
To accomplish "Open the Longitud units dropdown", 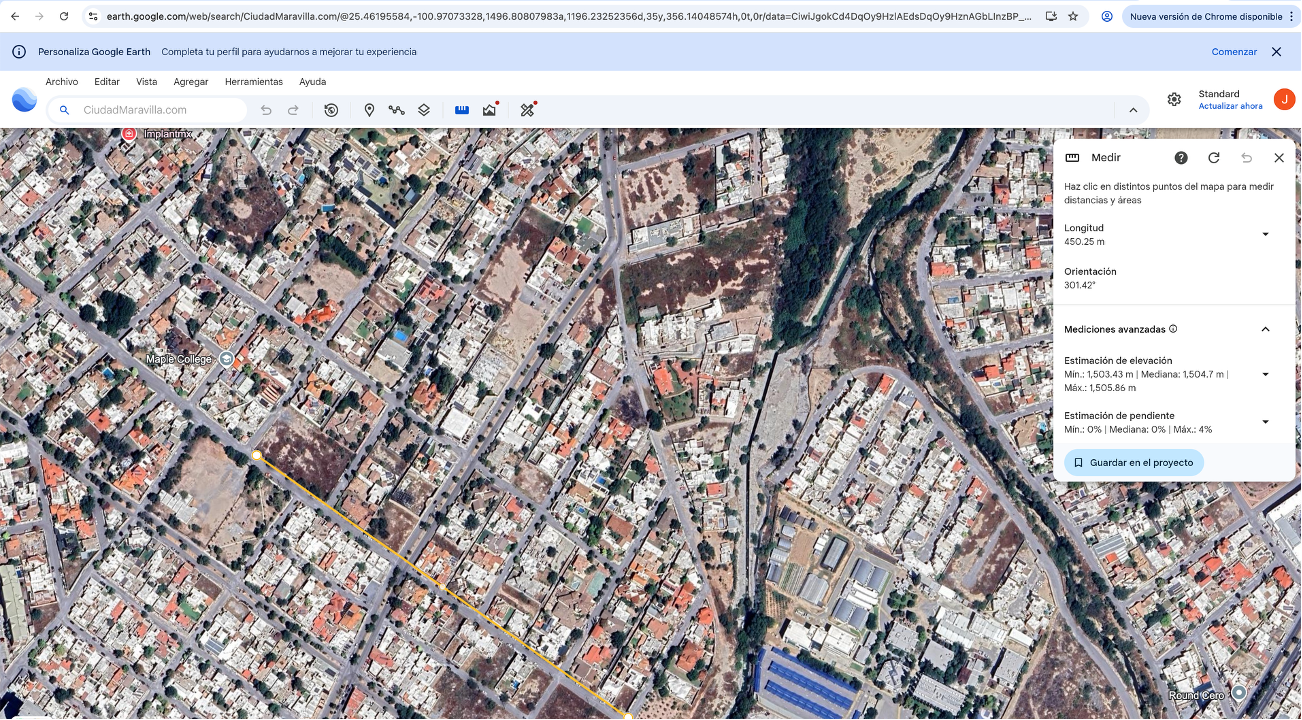I will pyautogui.click(x=1265, y=234).
